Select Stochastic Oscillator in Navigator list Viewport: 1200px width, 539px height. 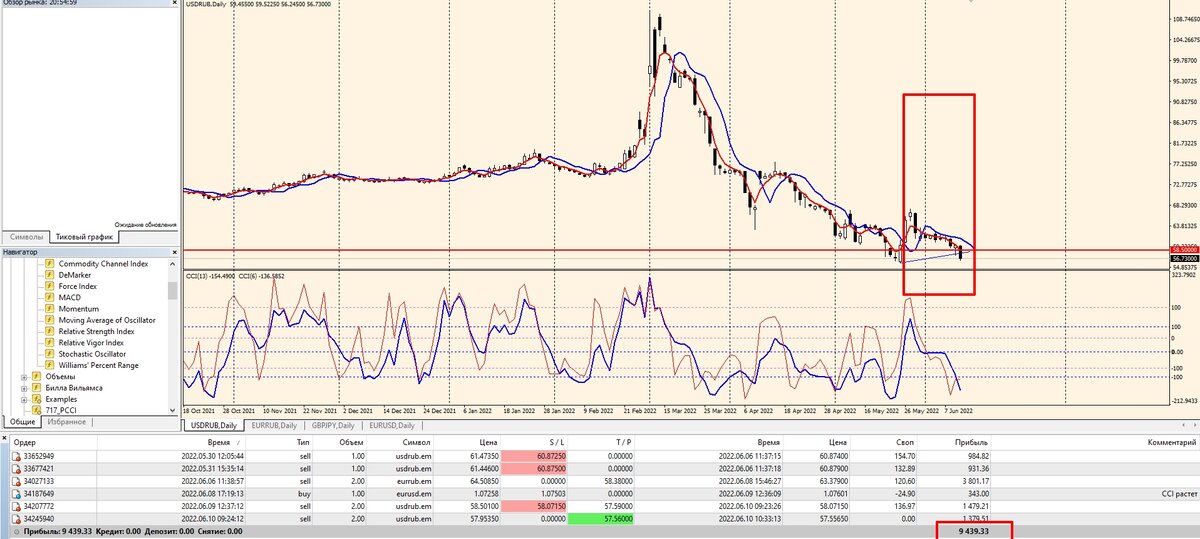[x=92, y=354]
